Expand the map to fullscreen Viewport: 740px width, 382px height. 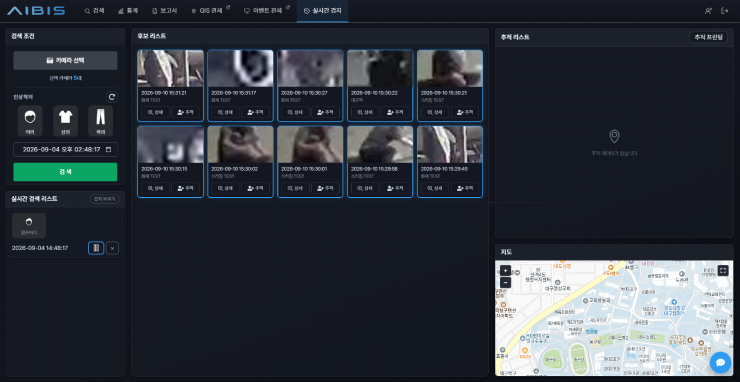pos(723,270)
